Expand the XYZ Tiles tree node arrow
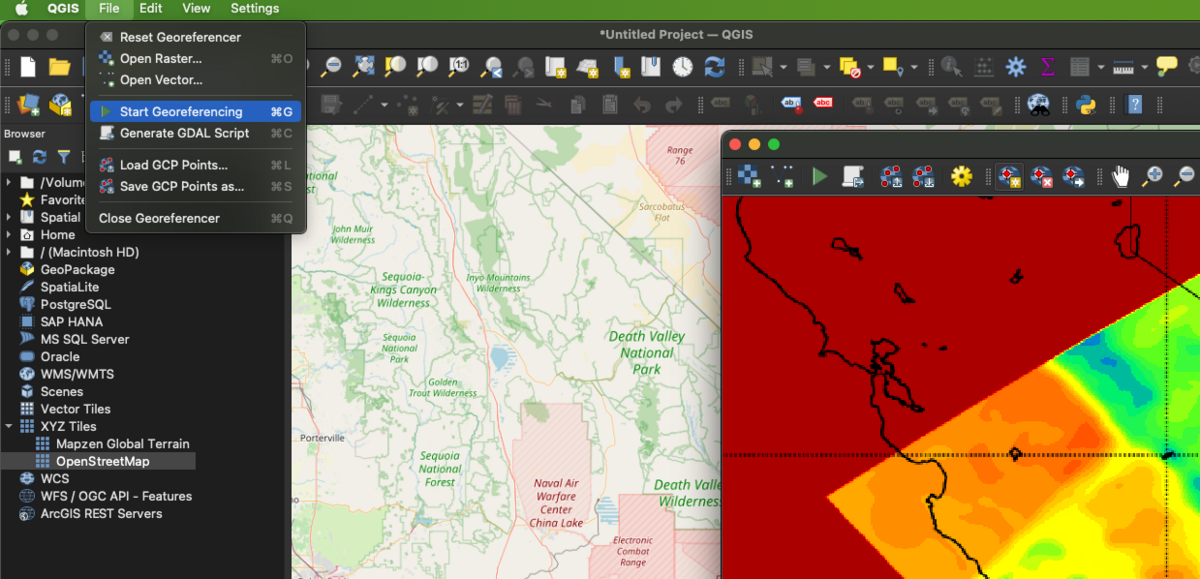This screenshot has height=579, width=1200. click(x=10, y=426)
